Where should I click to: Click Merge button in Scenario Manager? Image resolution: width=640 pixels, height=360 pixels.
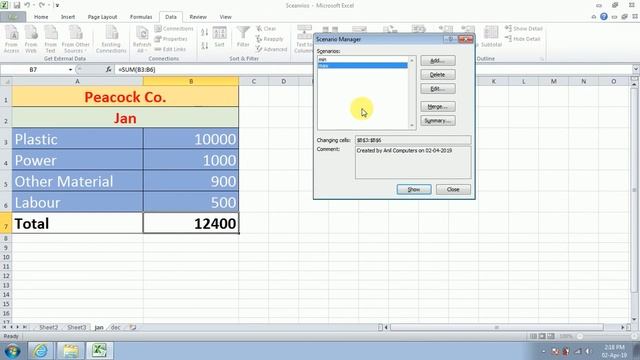coord(438,107)
